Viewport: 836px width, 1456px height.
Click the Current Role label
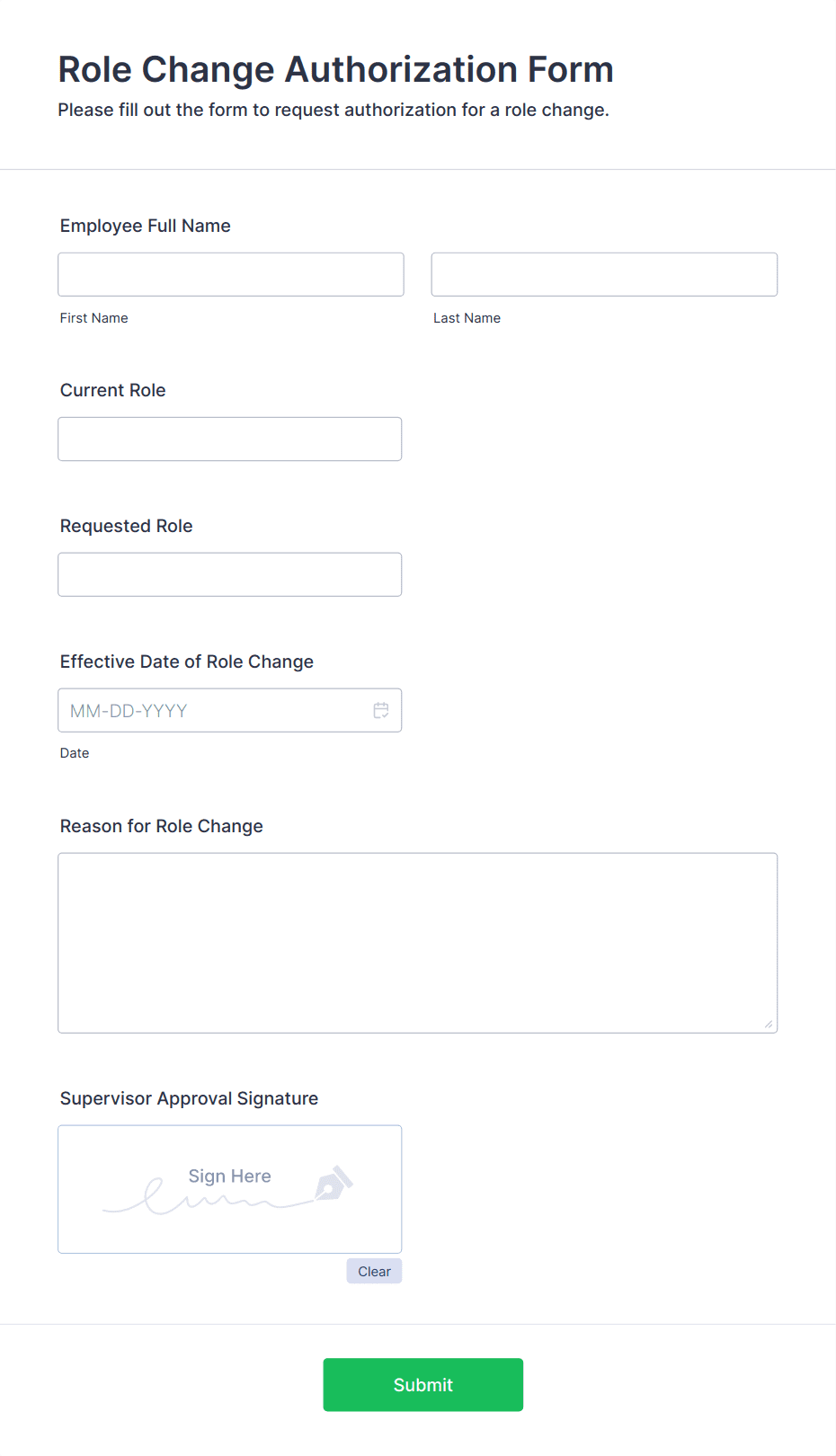pos(113,390)
